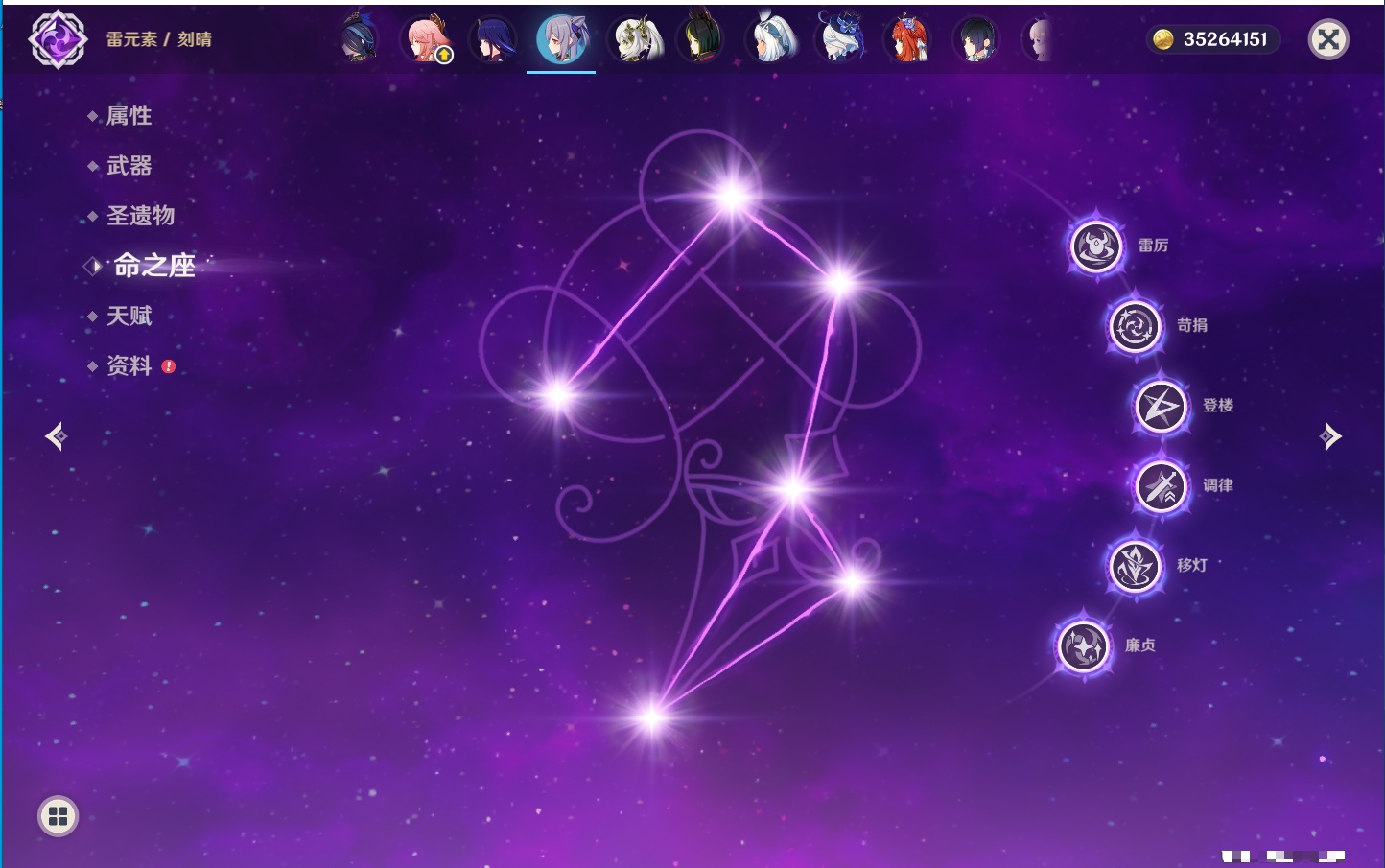The width and height of the screenshot is (1385, 868).
Task: Click the 调律 label text
Action: tap(1218, 485)
